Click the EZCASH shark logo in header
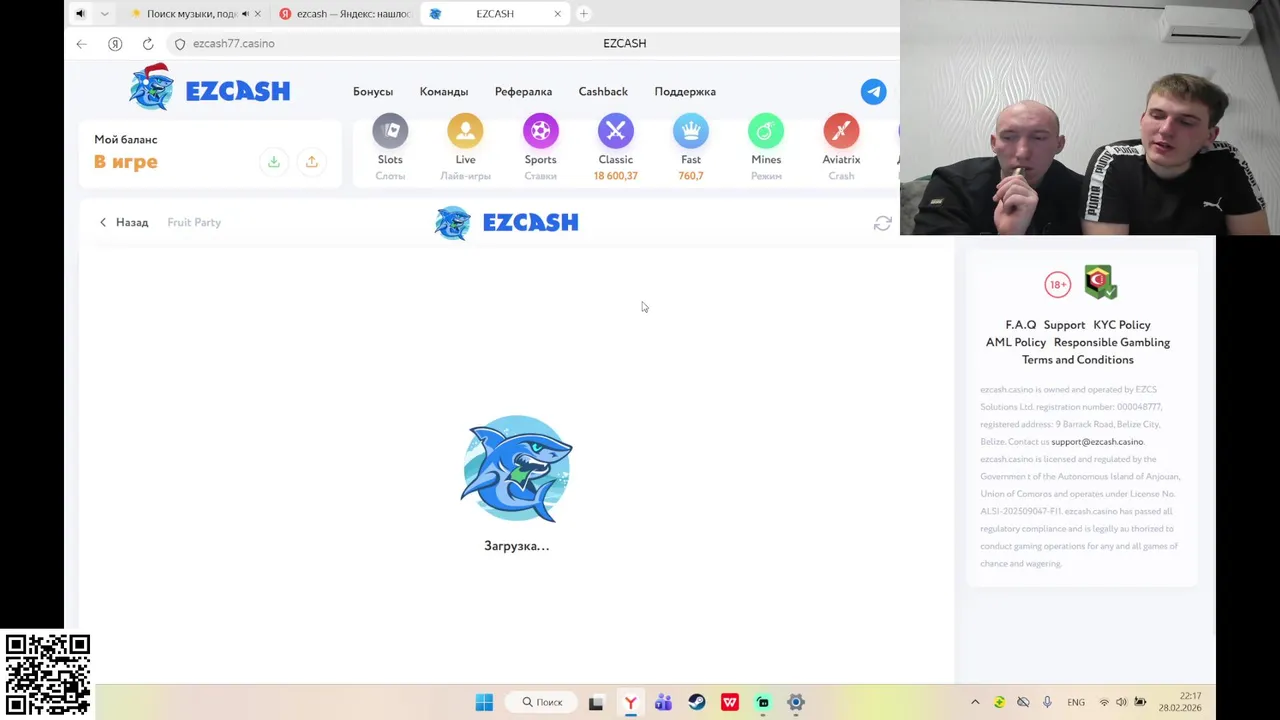Screen dimensions: 1280x720 point(210,88)
